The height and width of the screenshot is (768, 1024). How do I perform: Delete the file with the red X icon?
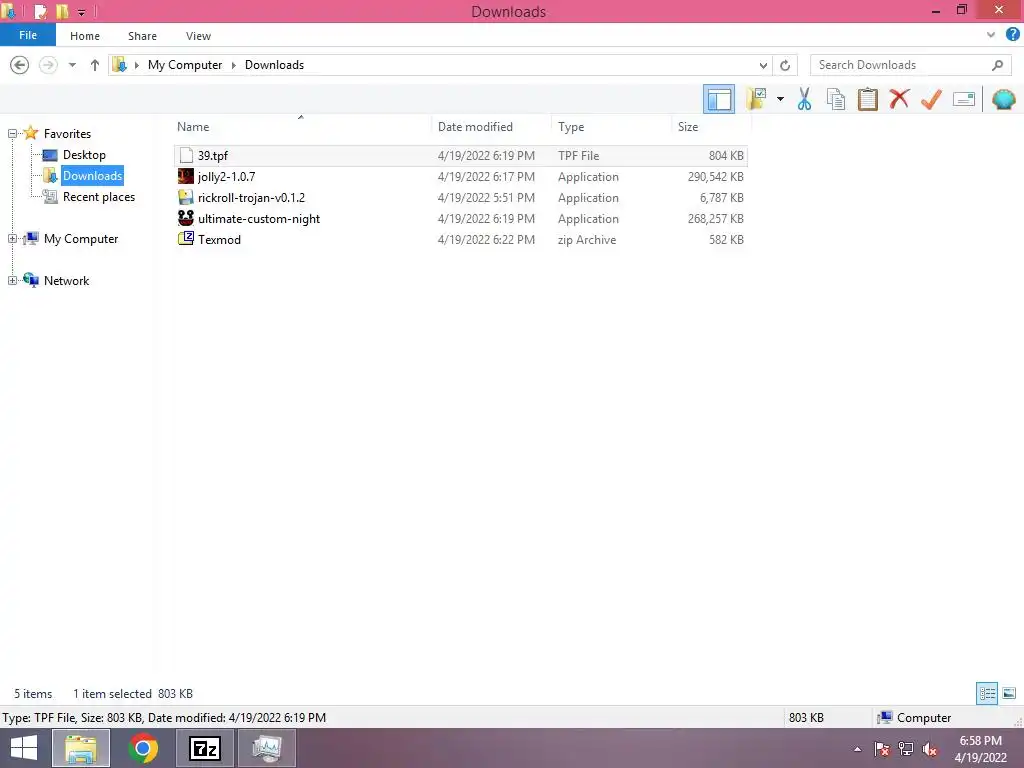coord(899,99)
